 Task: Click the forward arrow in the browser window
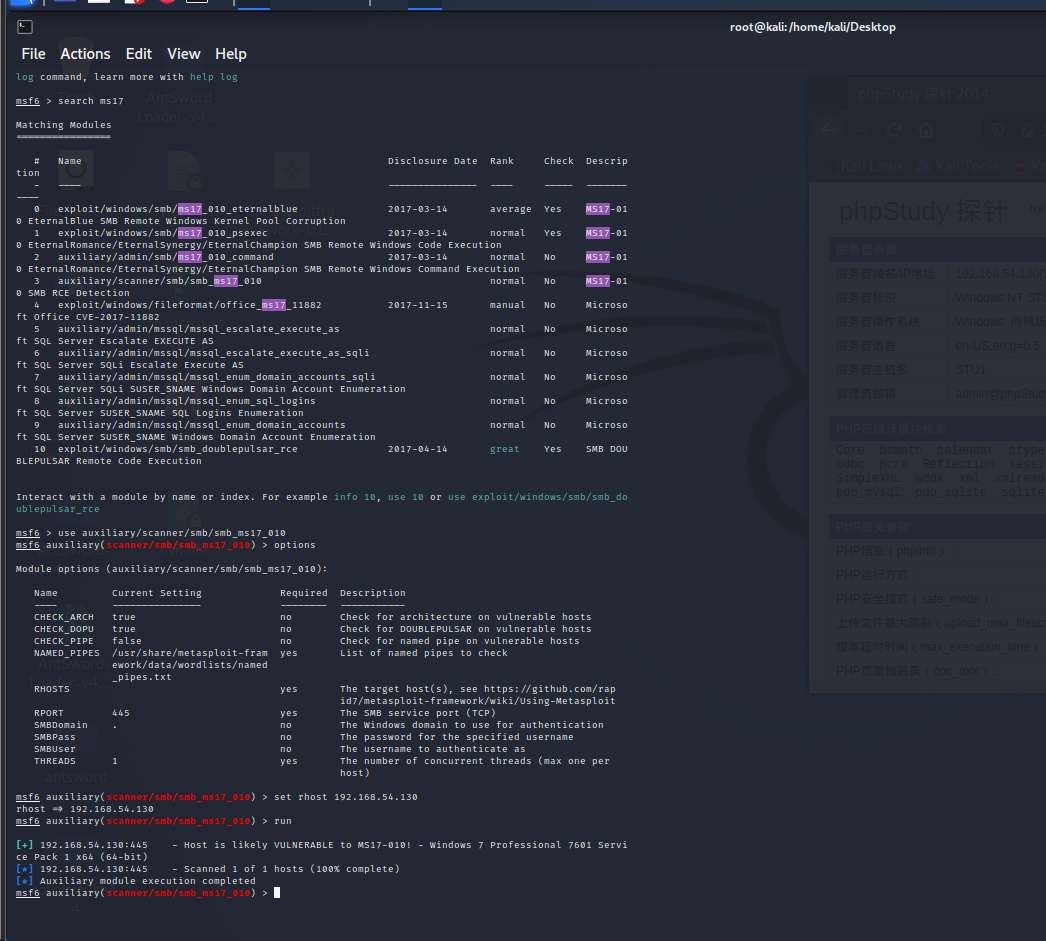[x=863, y=130]
